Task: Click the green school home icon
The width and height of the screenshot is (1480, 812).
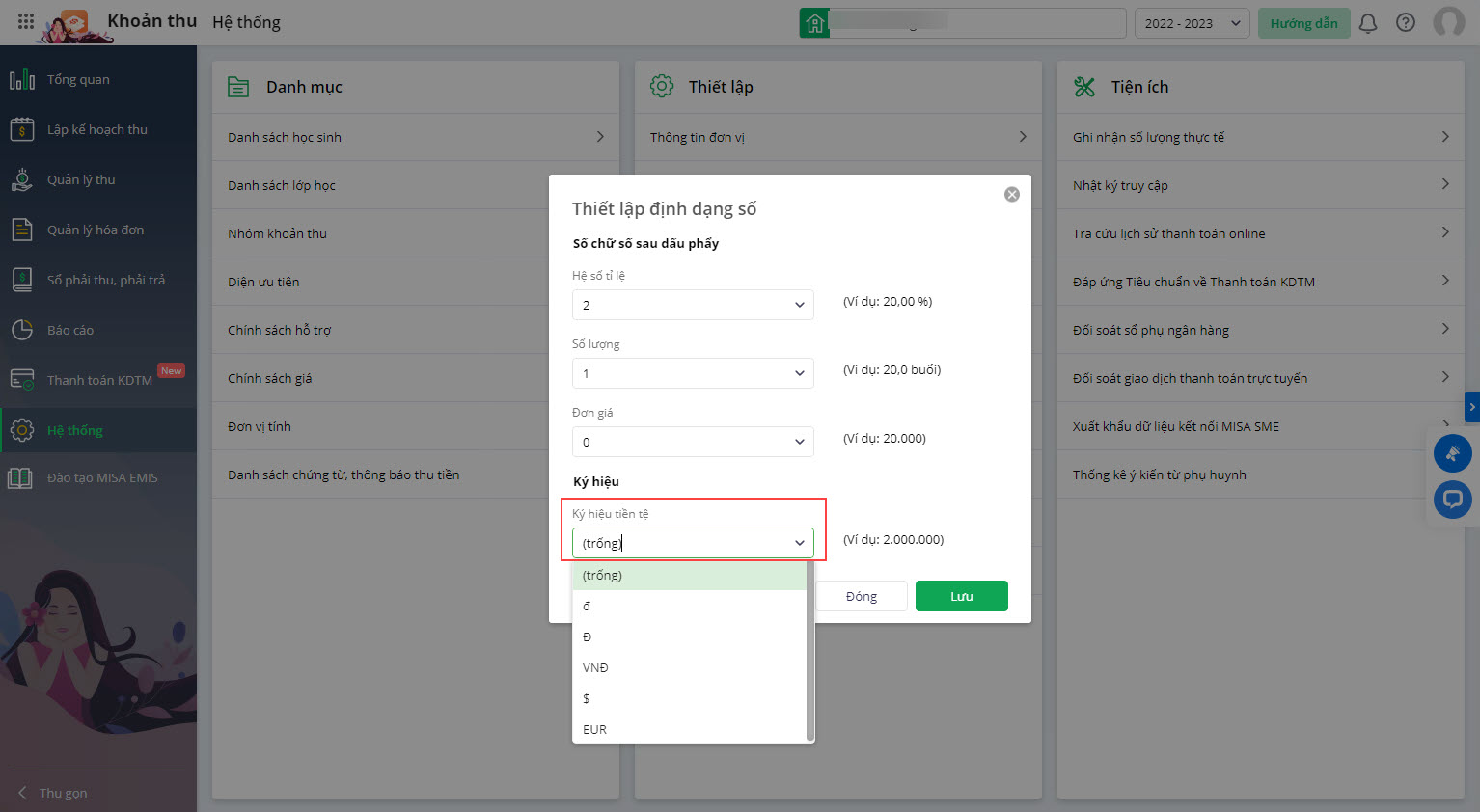Action: 814,23
